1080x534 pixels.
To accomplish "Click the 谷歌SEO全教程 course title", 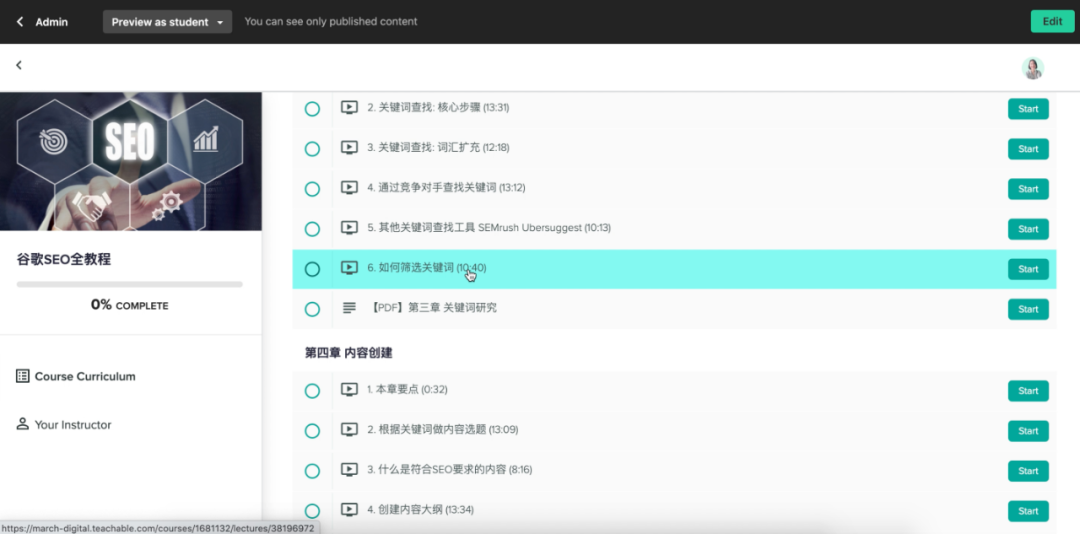I will (x=64, y=260).
